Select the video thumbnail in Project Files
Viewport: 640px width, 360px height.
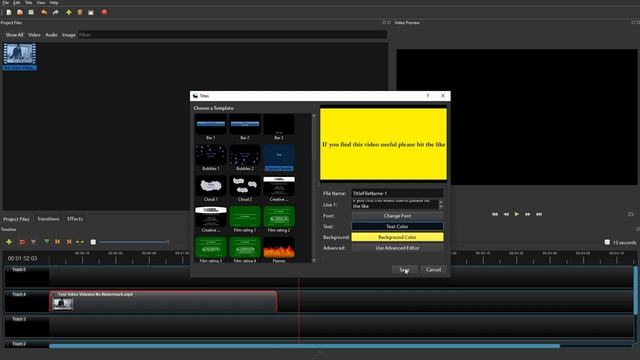click(20, 56)
